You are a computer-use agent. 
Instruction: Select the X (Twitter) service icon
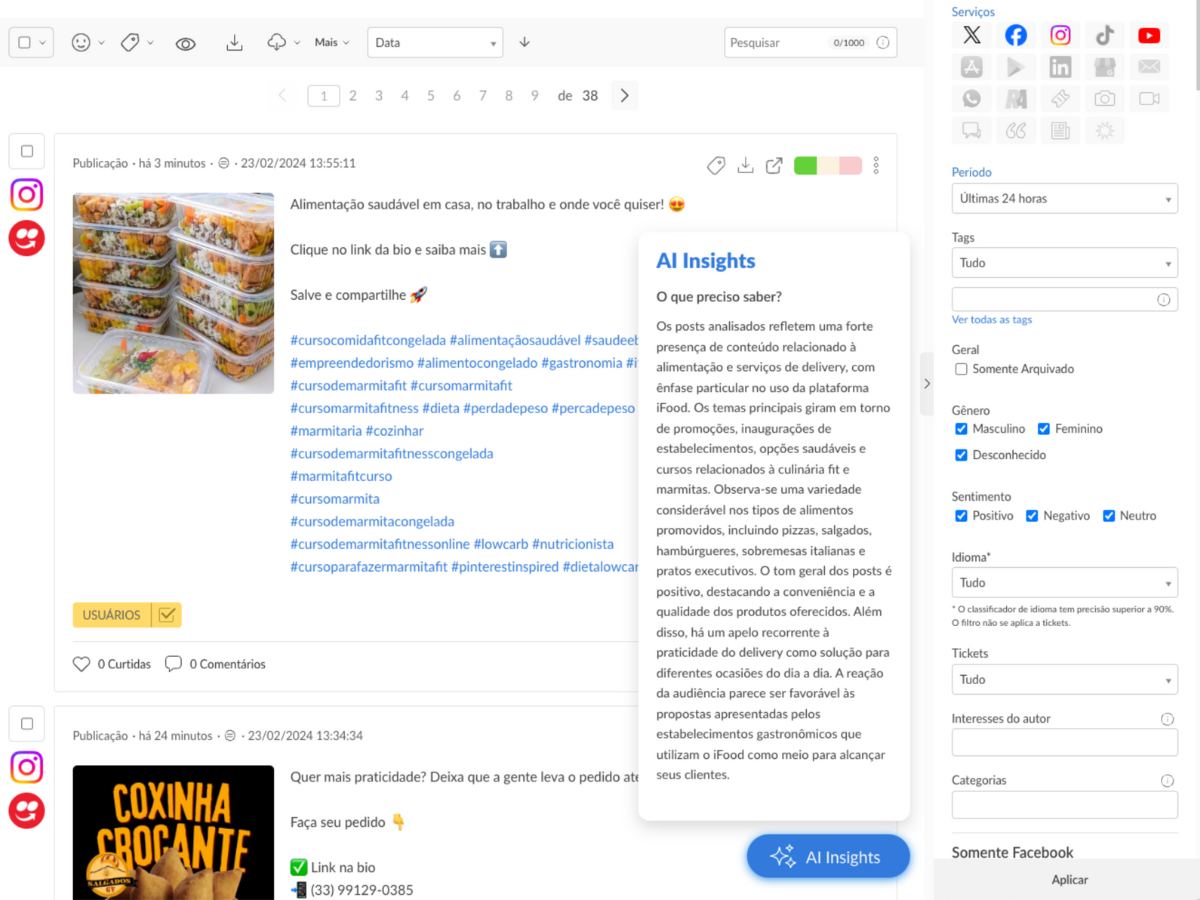(x=972, y=36)
